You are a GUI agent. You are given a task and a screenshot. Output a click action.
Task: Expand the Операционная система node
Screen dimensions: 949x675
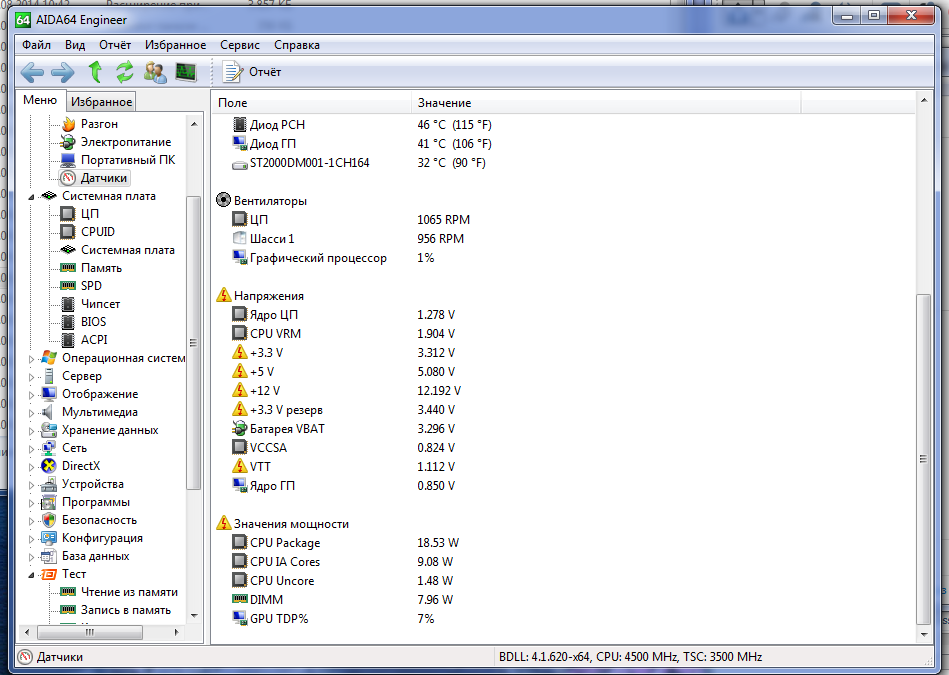pyautogui.click(x=31, y=359)
